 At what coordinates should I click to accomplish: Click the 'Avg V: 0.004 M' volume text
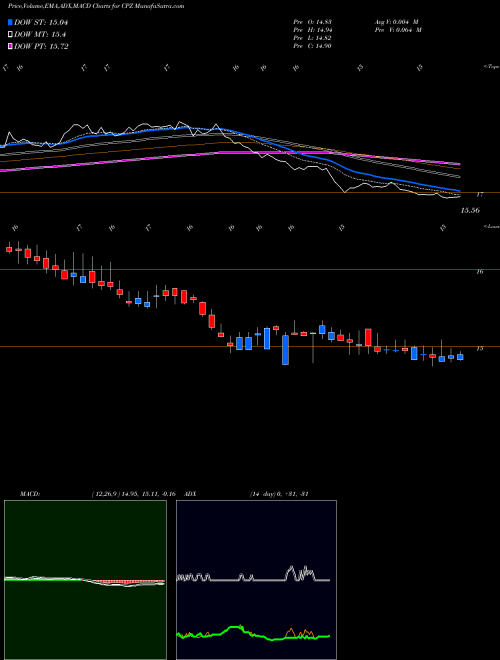[x=397, y=22]
